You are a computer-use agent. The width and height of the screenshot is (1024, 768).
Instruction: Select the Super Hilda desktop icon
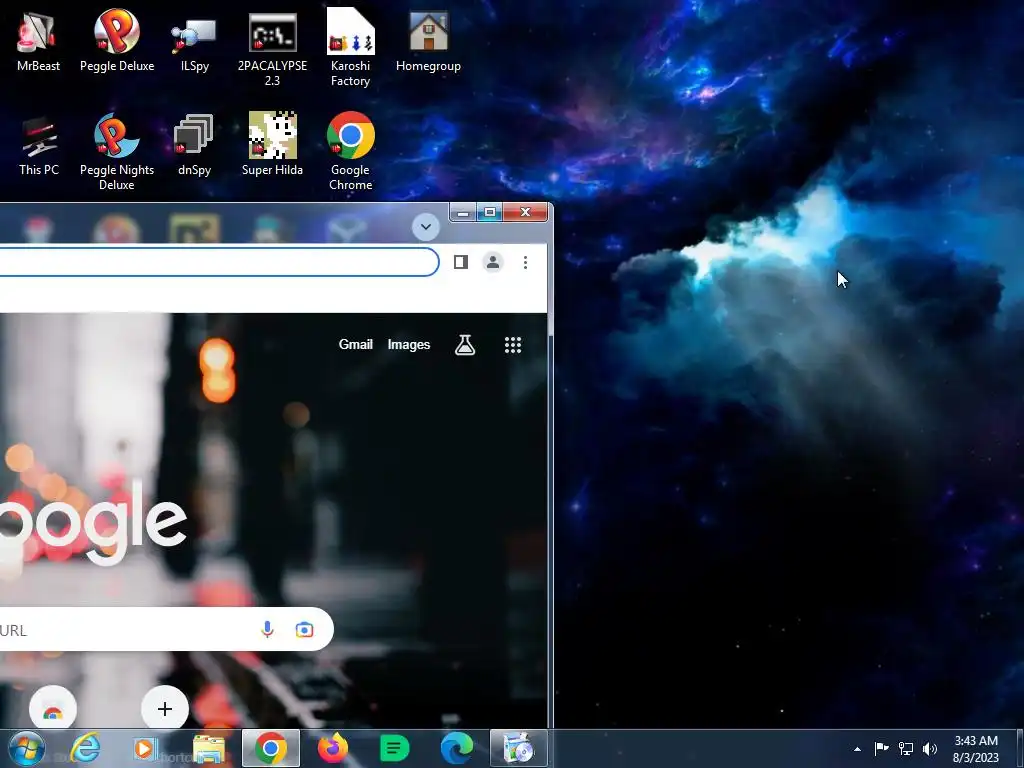coord(272,145)
